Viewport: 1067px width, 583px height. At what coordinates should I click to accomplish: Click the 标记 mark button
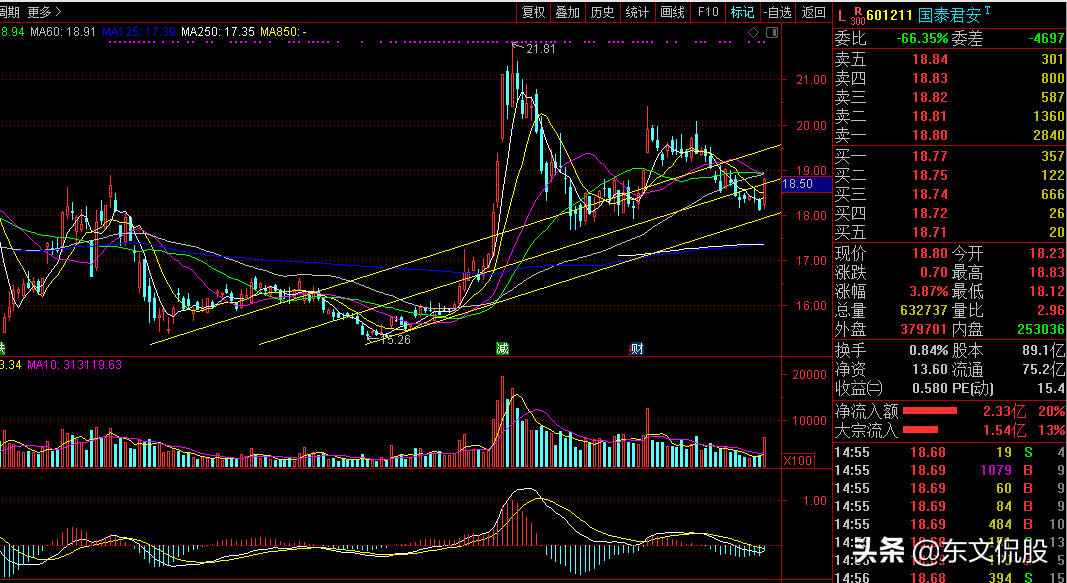[742, 12]
